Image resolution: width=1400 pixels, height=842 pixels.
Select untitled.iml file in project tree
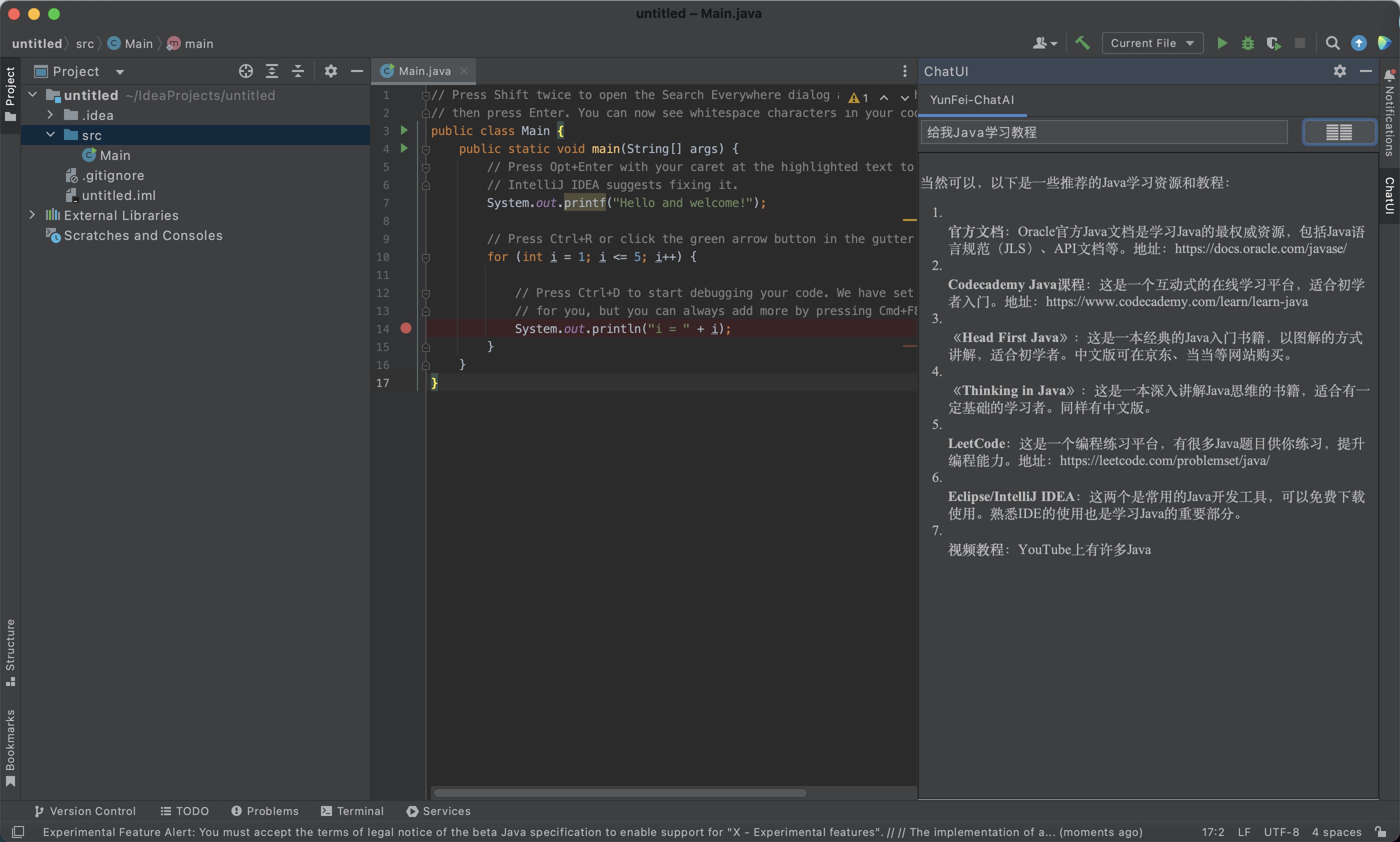[x=110, y=194]
